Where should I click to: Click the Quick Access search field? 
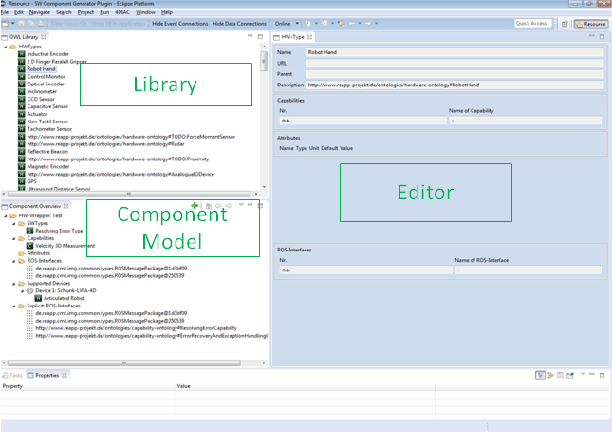pyautogui.click(x=530, y=22)
